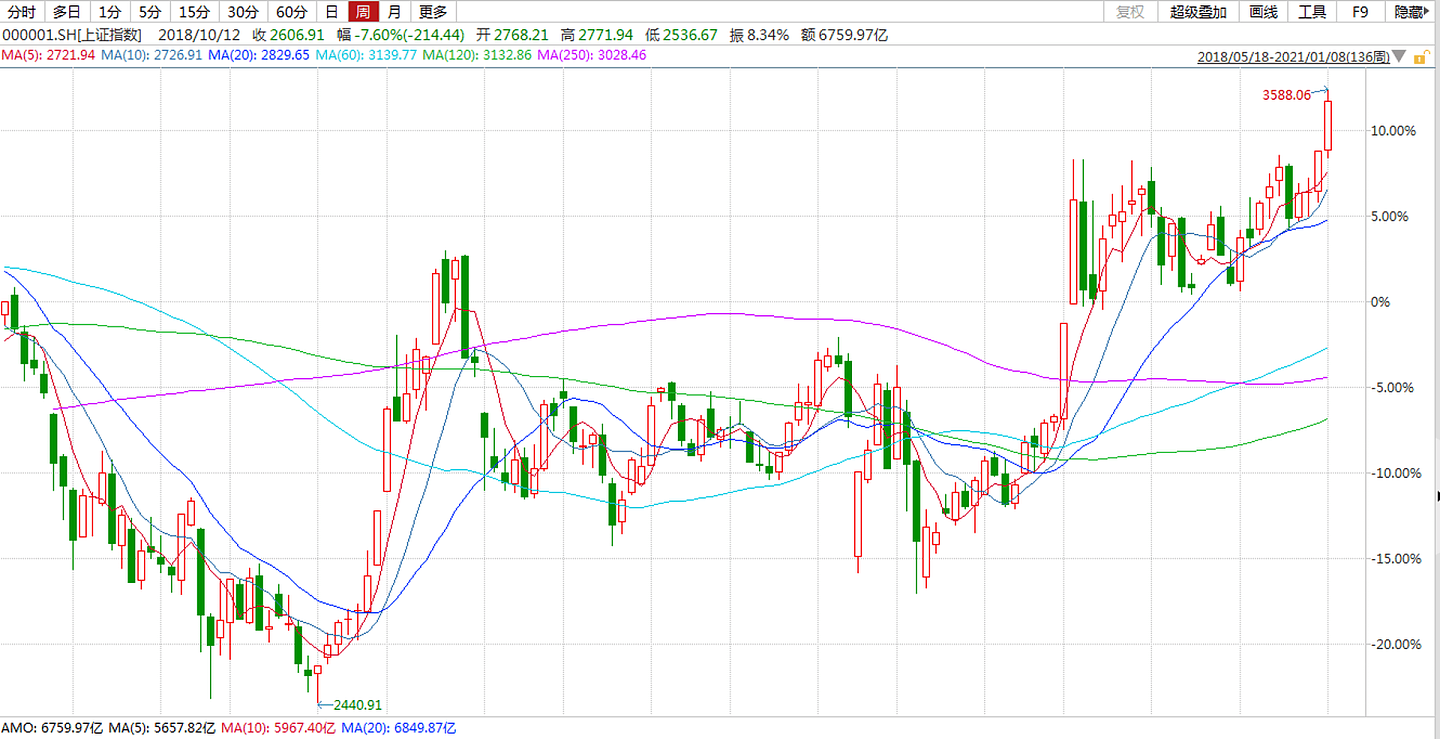Click the F9 button

1360,12
